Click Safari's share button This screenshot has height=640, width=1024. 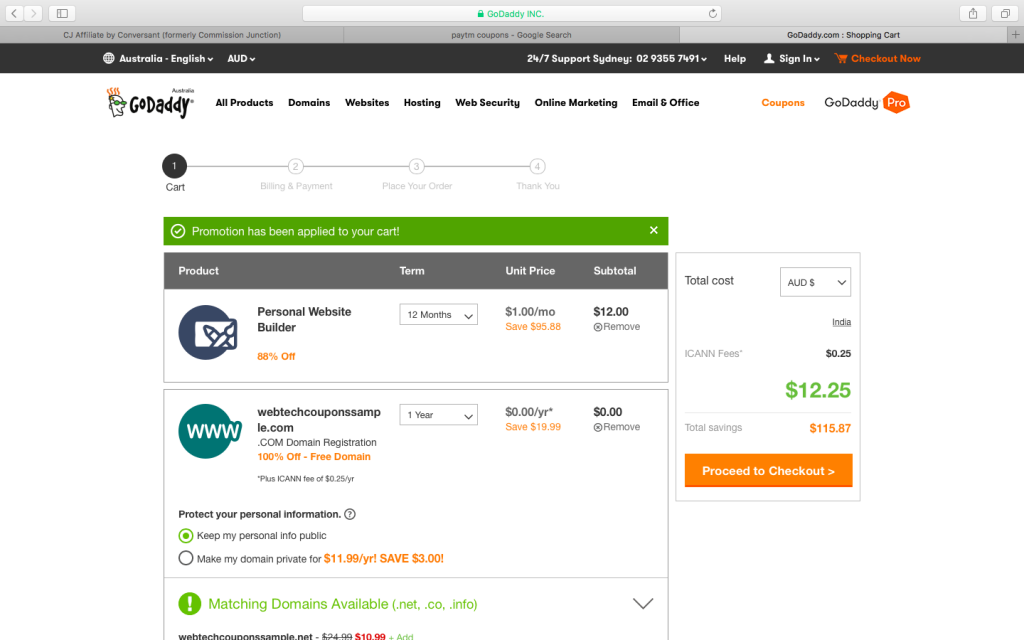click(971, 13)
